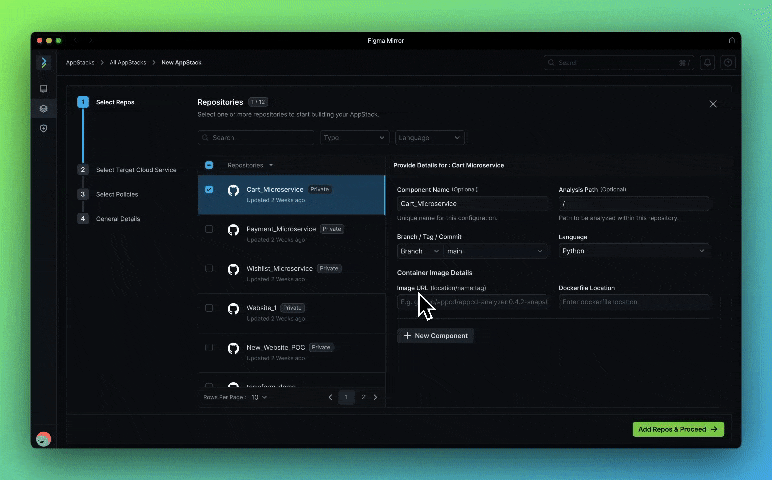
Task: Select page 2 in pagination
Action: click(x=363, y=397)
